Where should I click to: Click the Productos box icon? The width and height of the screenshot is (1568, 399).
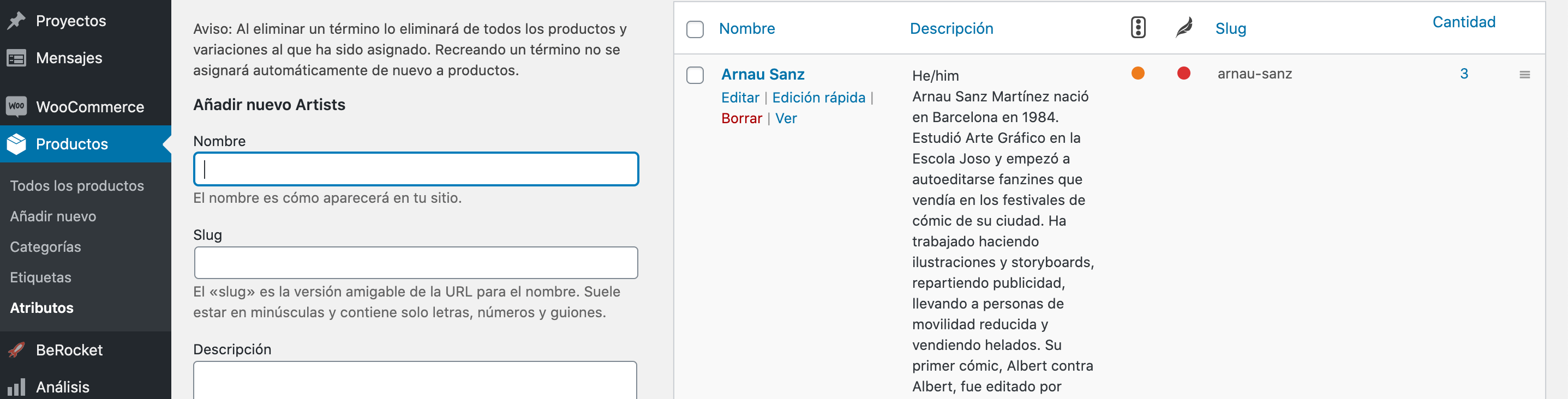pos(16,144)
